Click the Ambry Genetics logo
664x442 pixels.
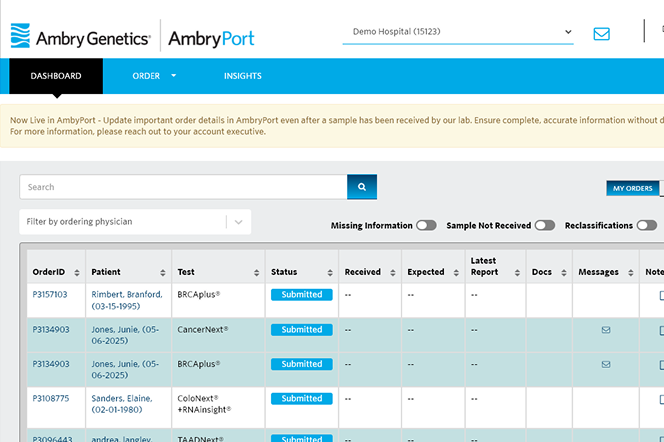pyautogui.click(x=80, y=36)
